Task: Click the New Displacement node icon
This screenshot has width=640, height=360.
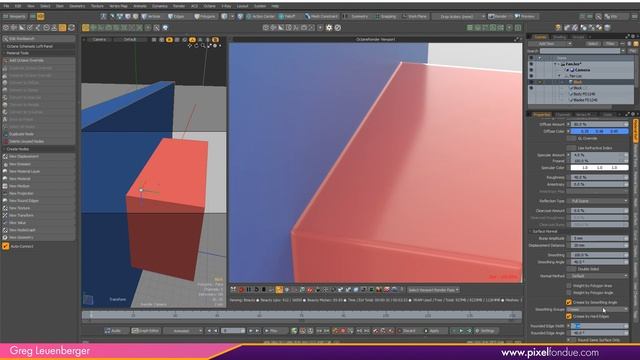Action: [5, 157]
